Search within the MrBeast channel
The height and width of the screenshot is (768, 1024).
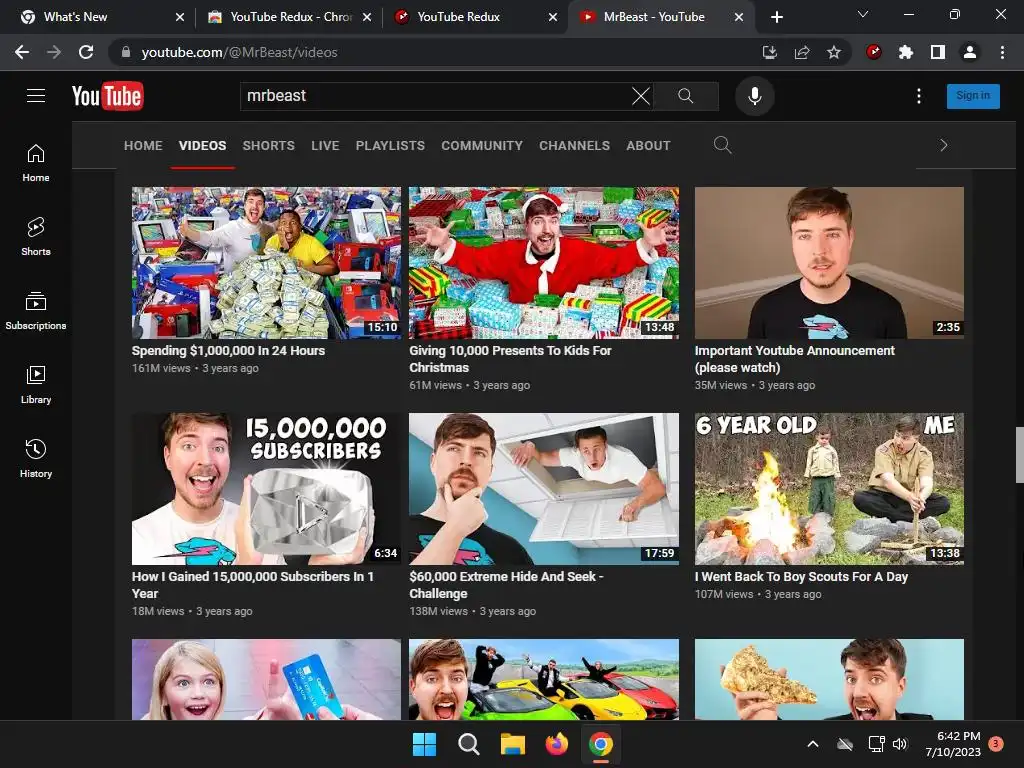pyautogui.click(x=722, y=145)
